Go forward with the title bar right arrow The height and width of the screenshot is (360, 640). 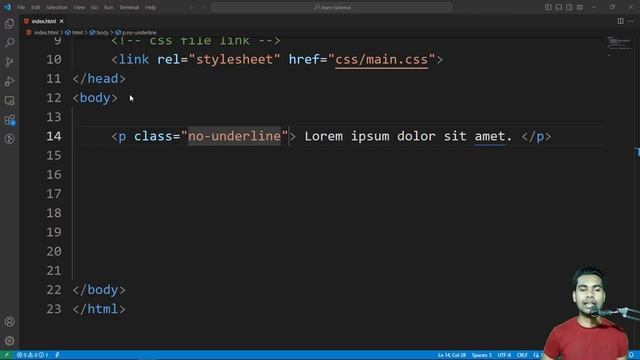point(203,7)
